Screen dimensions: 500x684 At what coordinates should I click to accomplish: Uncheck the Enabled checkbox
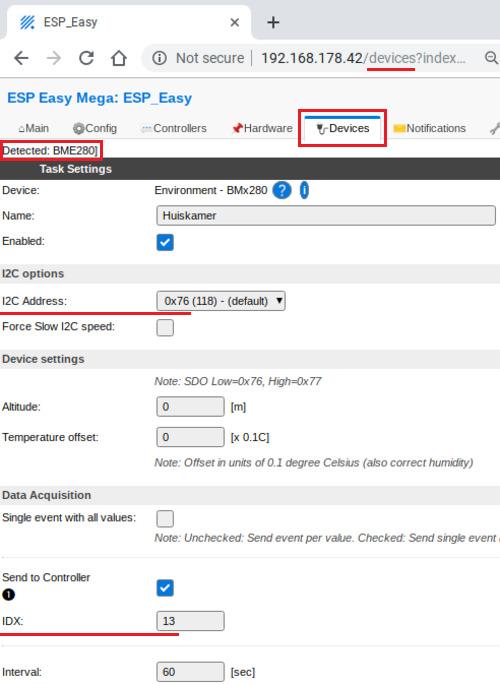(165, 242)
